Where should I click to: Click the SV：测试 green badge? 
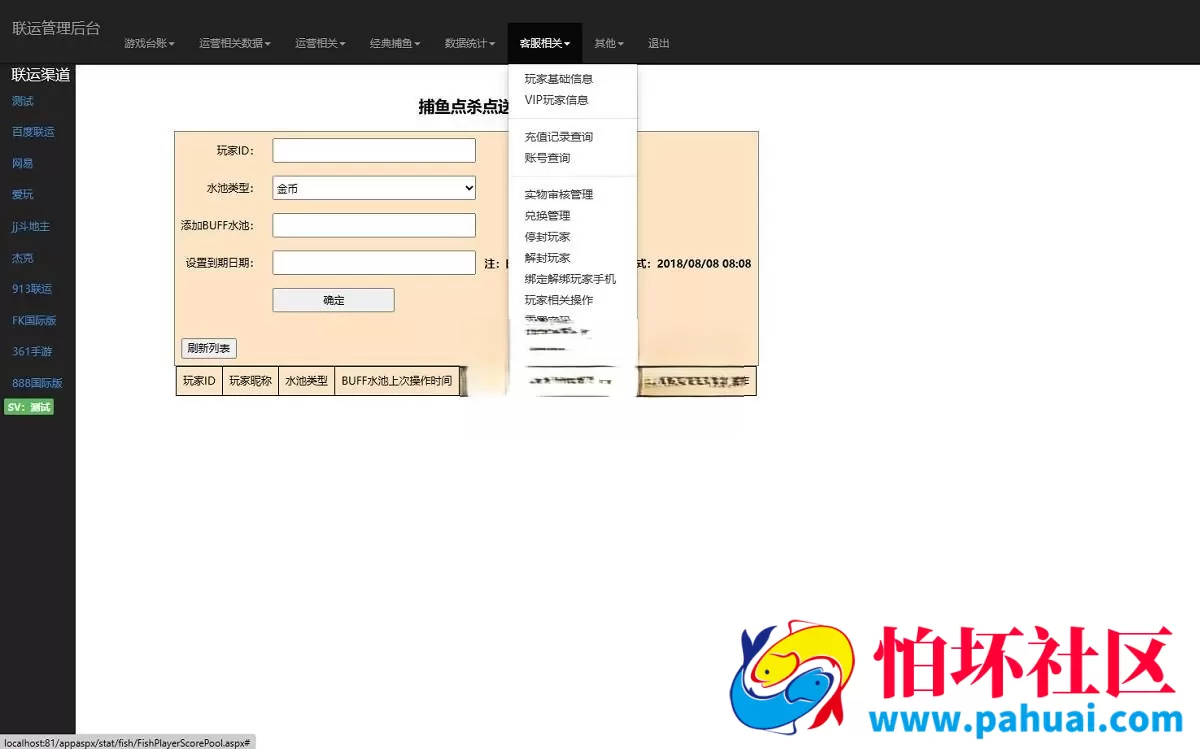[29, 407]
